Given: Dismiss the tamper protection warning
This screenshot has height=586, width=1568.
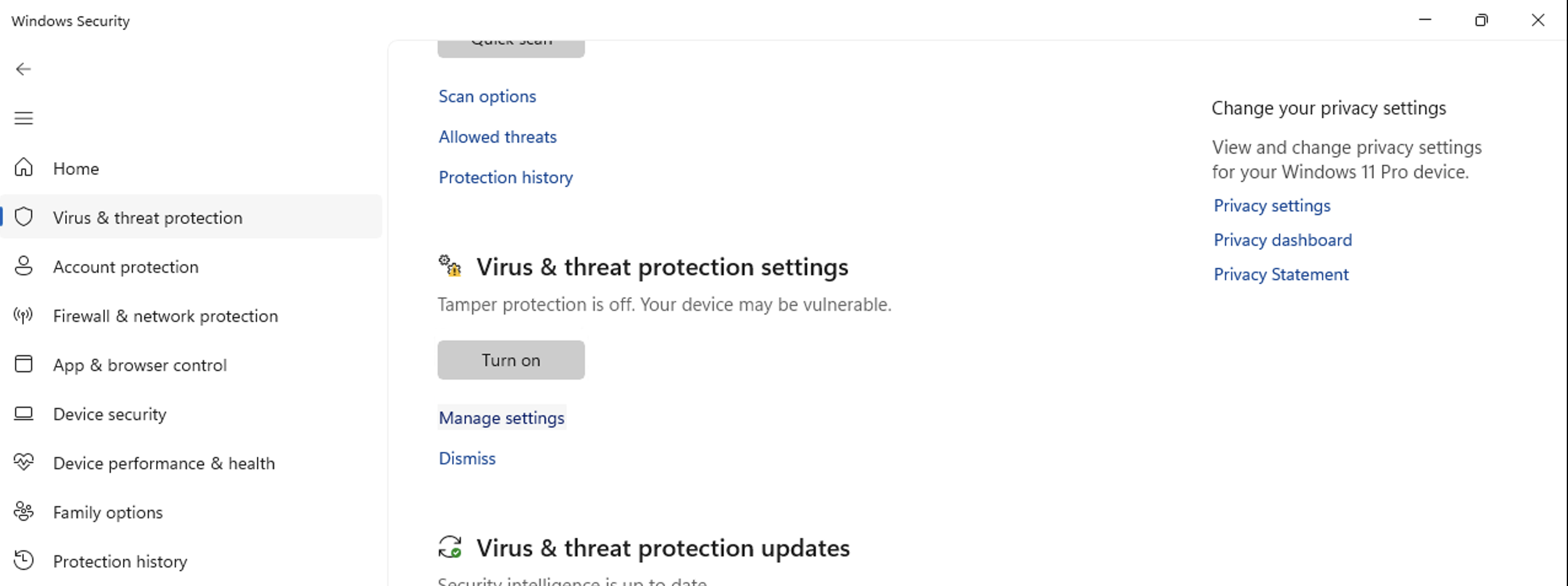Looking at the screenshot, I should [467, 459].
